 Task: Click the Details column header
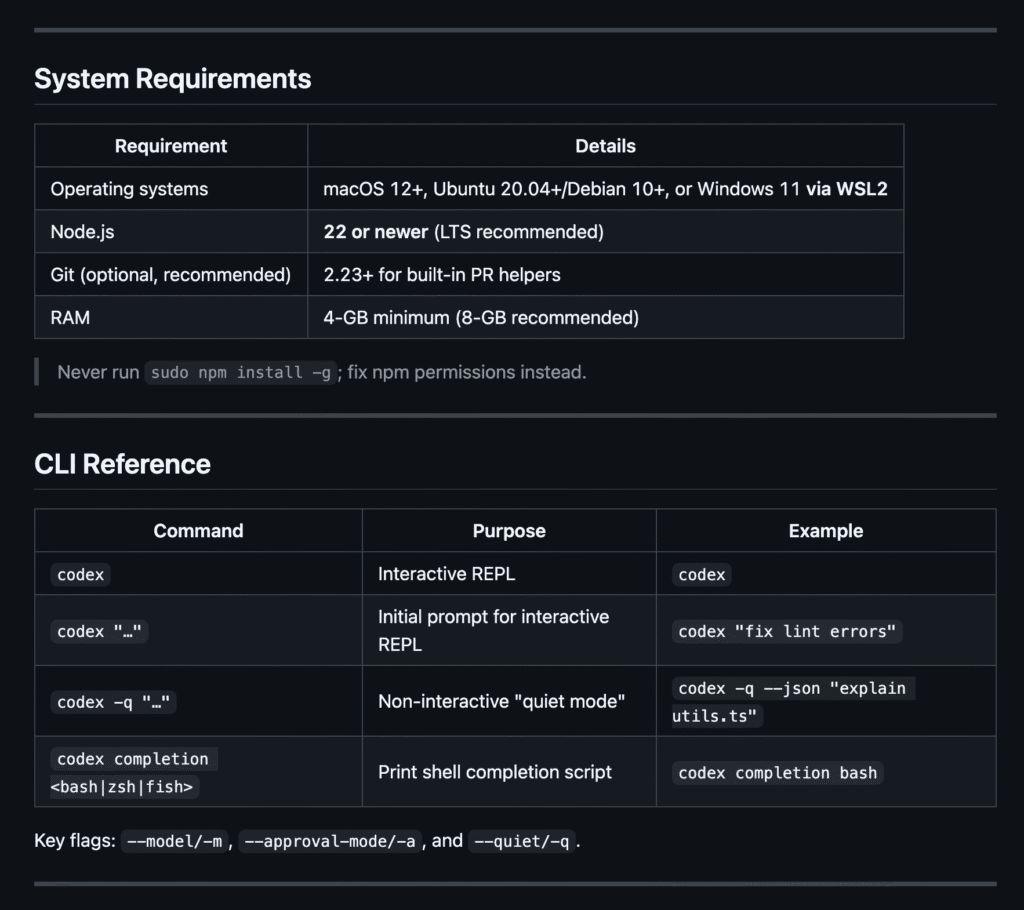(605, 146)
